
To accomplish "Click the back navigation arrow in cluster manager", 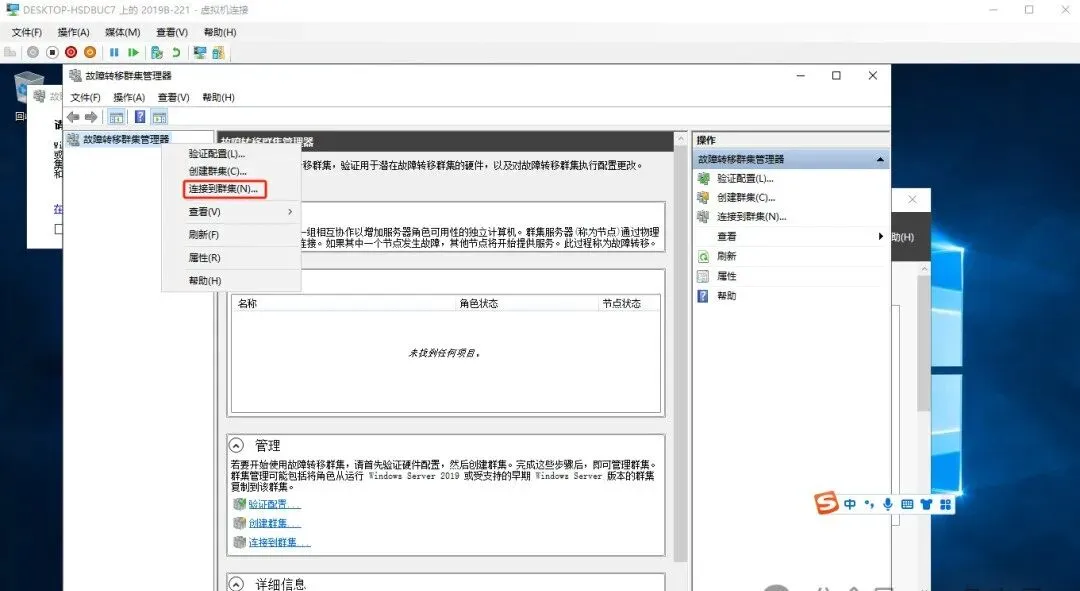I will [x=72, y=117].
